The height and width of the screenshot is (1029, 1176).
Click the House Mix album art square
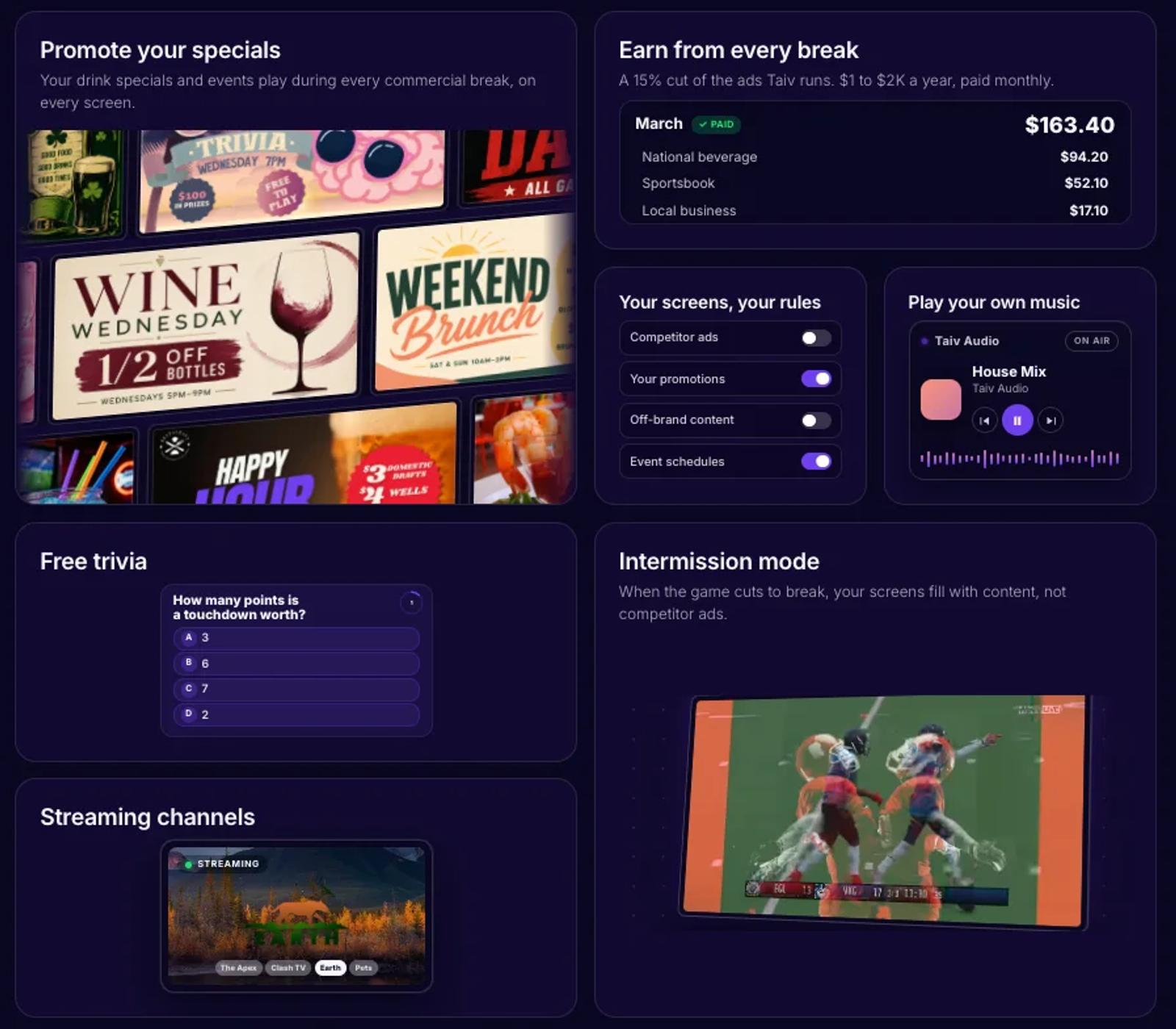pos(941,399)
